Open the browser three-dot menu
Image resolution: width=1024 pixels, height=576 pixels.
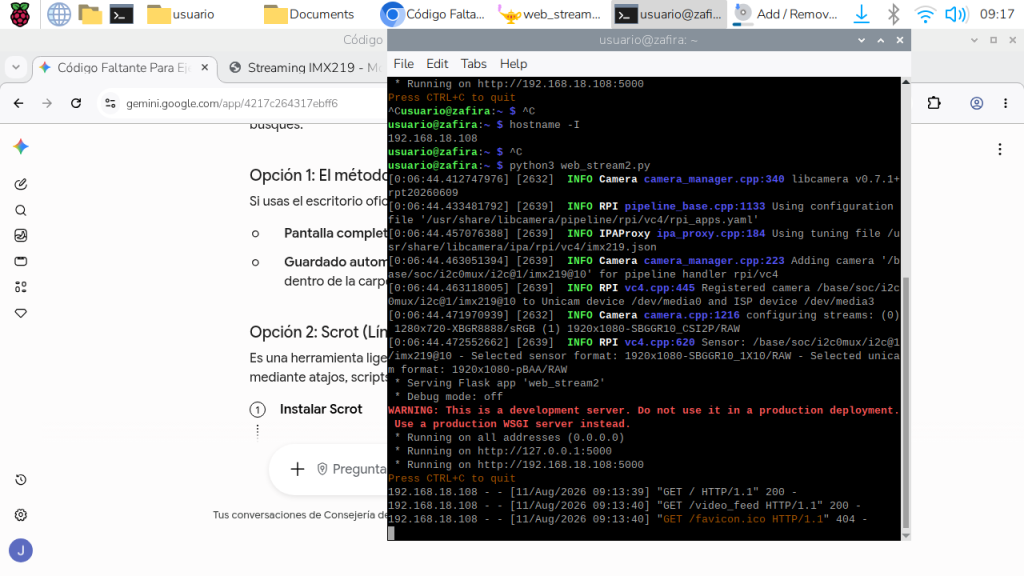[x=1005, y=103]
